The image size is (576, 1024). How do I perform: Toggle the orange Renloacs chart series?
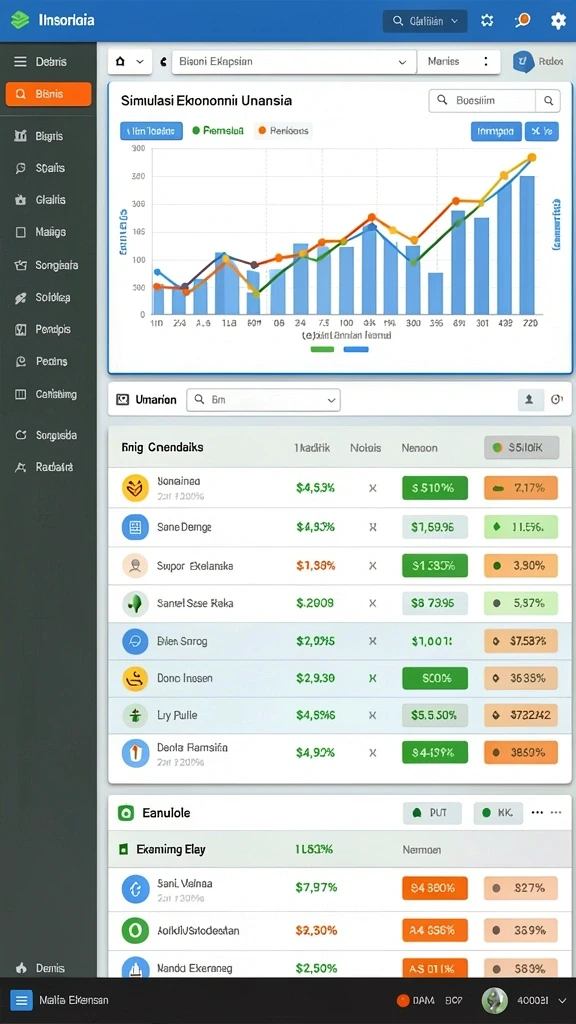[283, 131]
